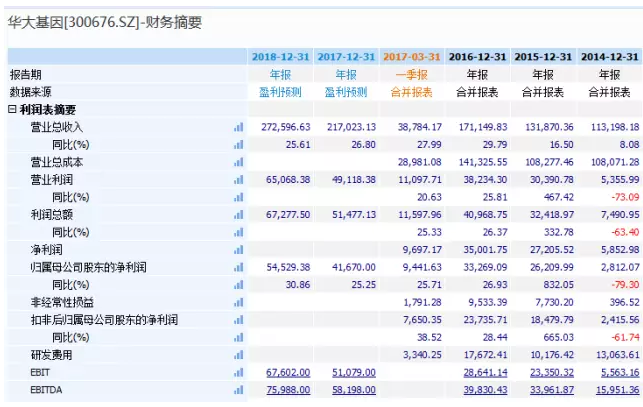643x407 pixels.
Task: Show trend chart for 营业利润
Action: point(238,180)
